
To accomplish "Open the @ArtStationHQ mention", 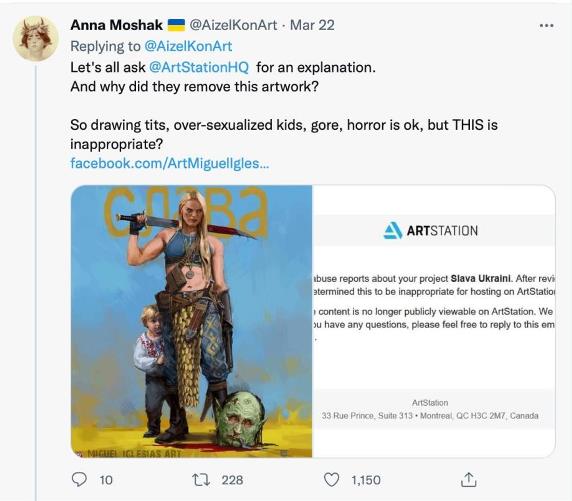I will 199,68.
